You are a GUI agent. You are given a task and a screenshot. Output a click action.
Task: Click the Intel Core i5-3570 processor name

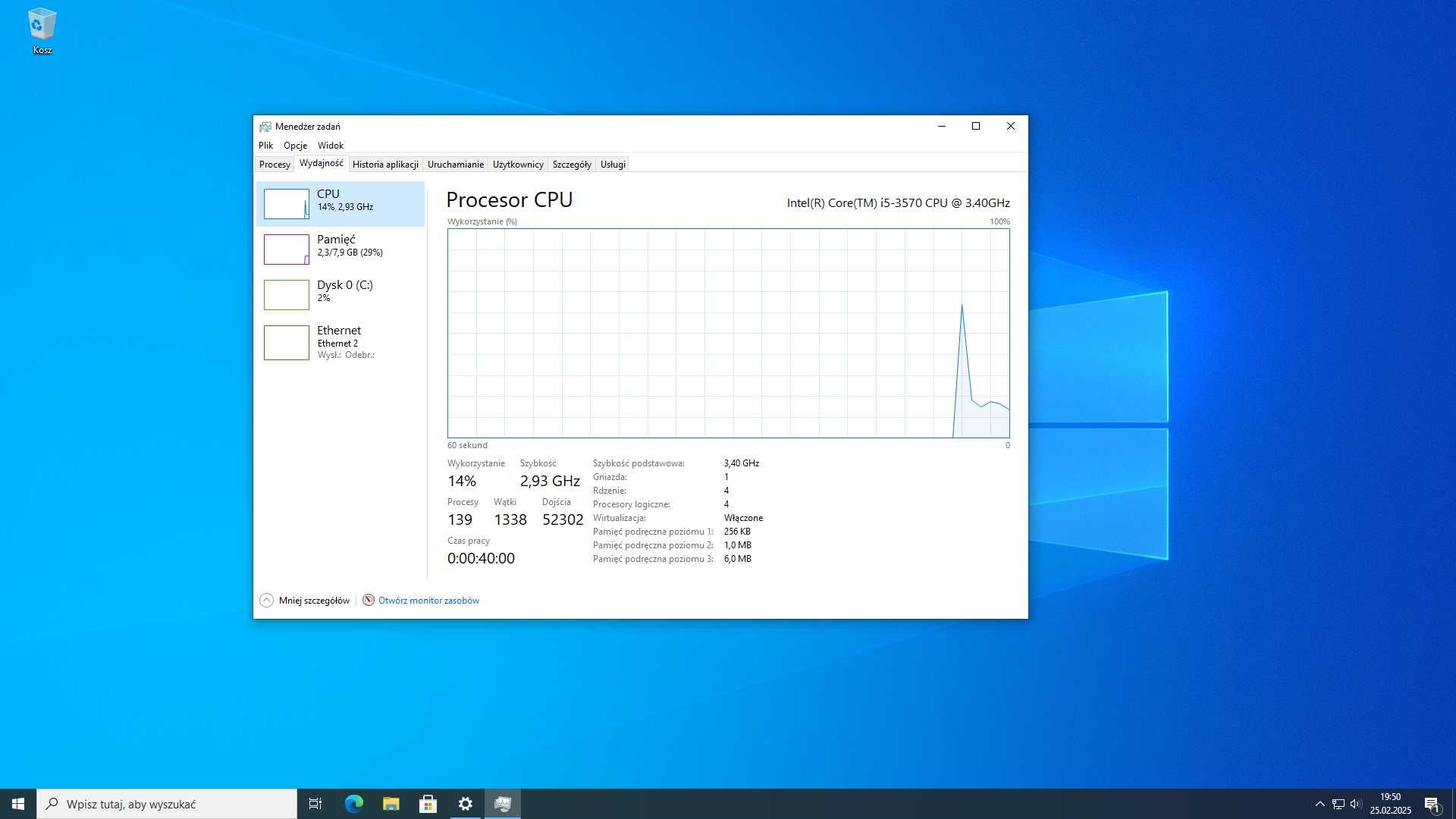(x=898, y=203)
